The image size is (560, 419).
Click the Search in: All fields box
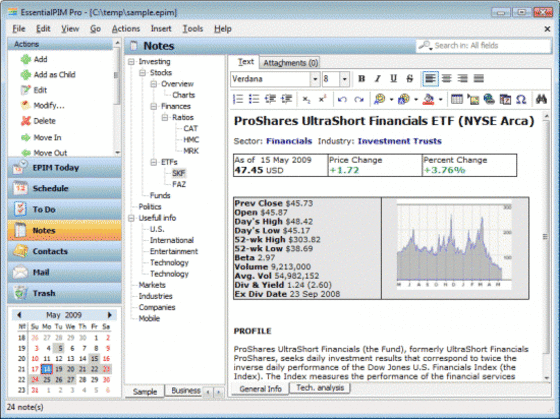click(x=483, y=46)
